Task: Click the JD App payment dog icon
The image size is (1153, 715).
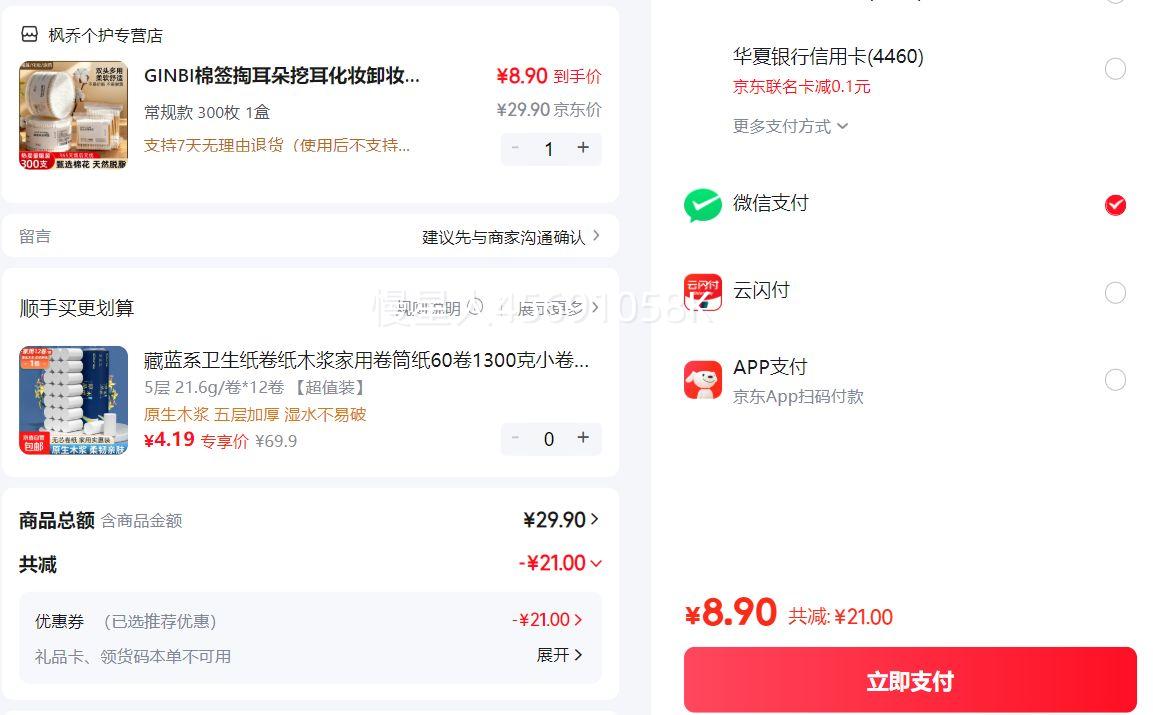Action: click(702, 380)
